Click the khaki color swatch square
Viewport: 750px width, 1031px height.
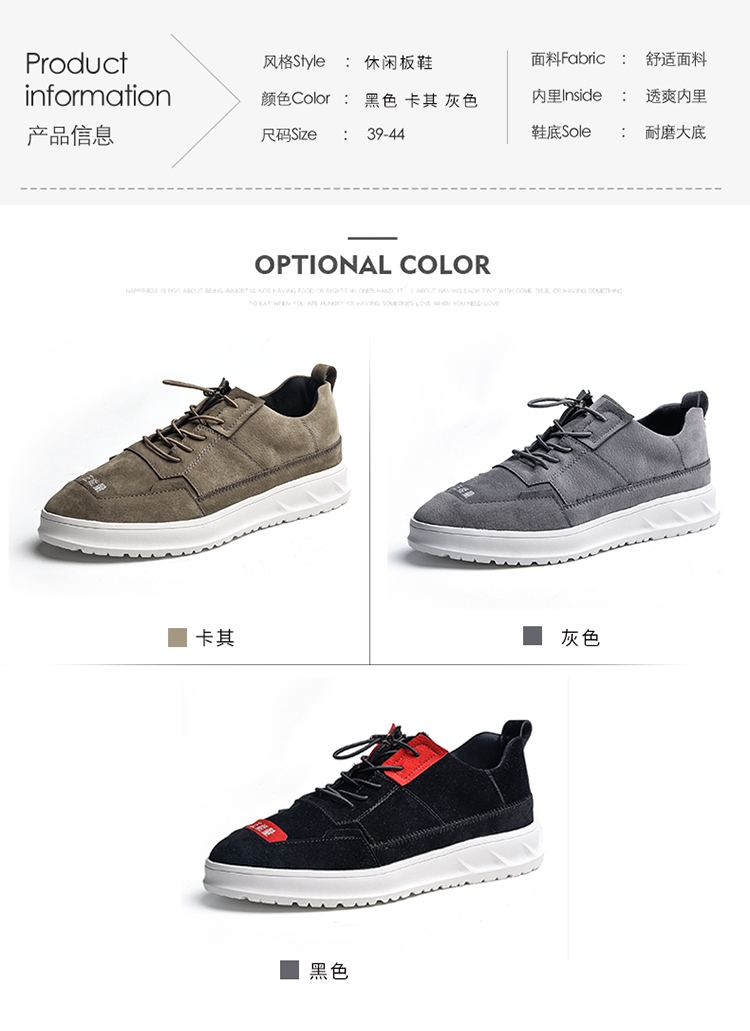[177, 637]
